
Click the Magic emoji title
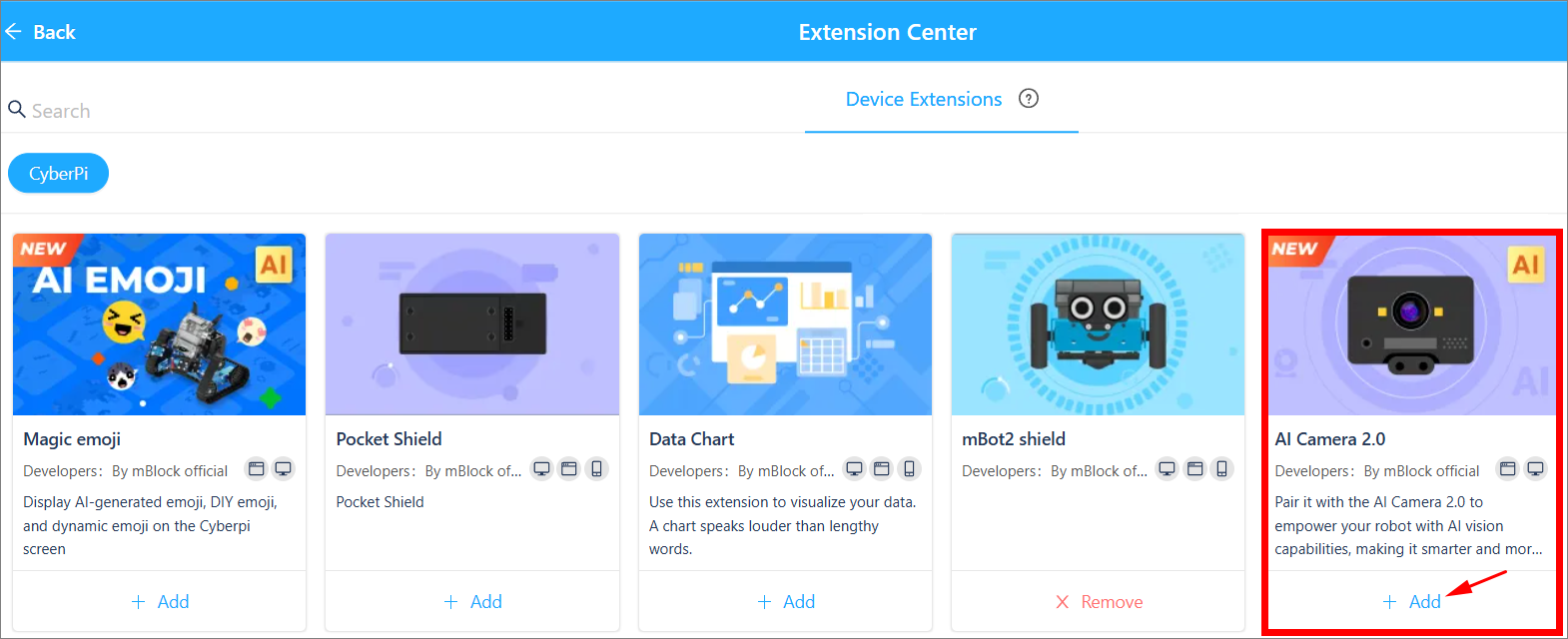[x=72, y=439]
